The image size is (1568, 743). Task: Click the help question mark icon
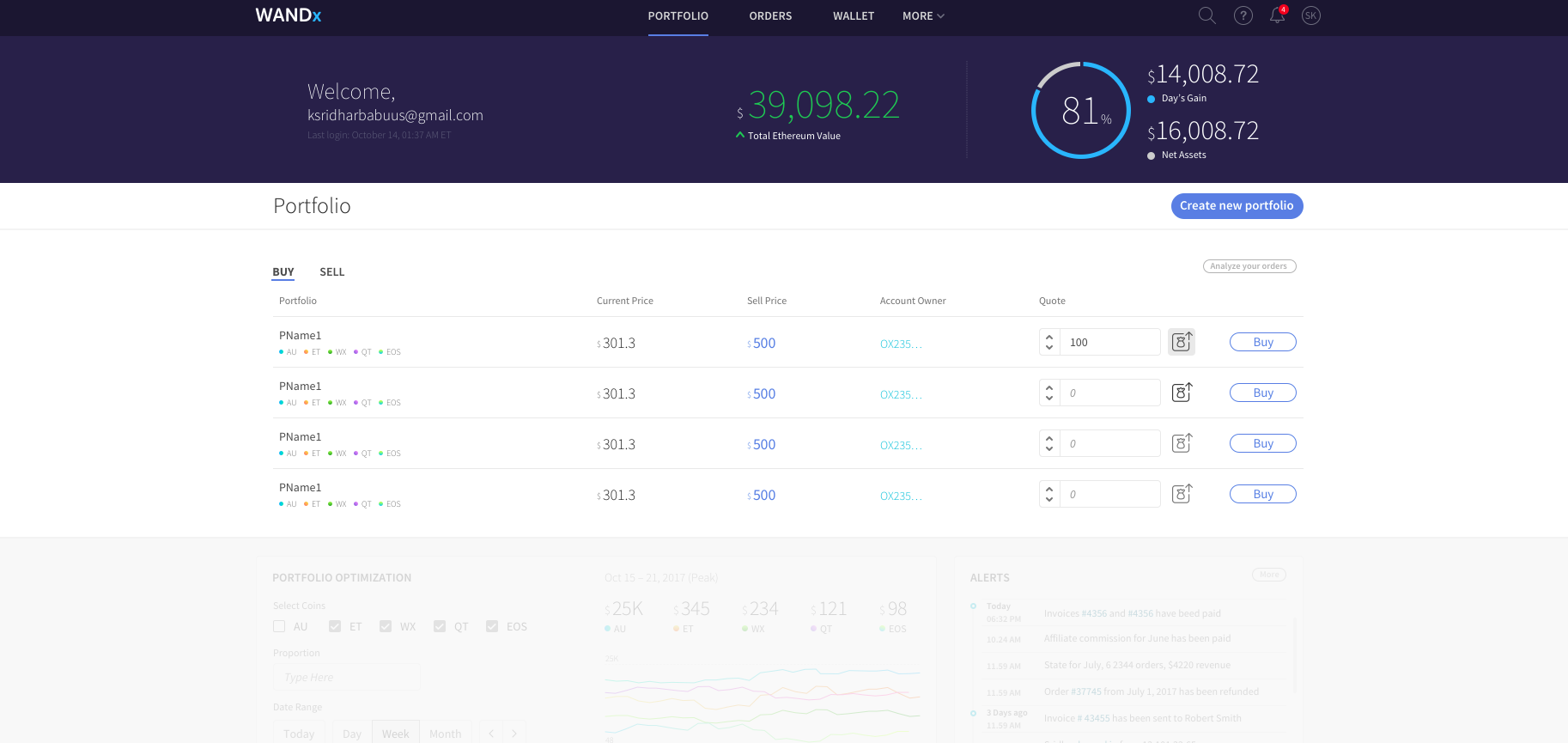point(1243,15)
